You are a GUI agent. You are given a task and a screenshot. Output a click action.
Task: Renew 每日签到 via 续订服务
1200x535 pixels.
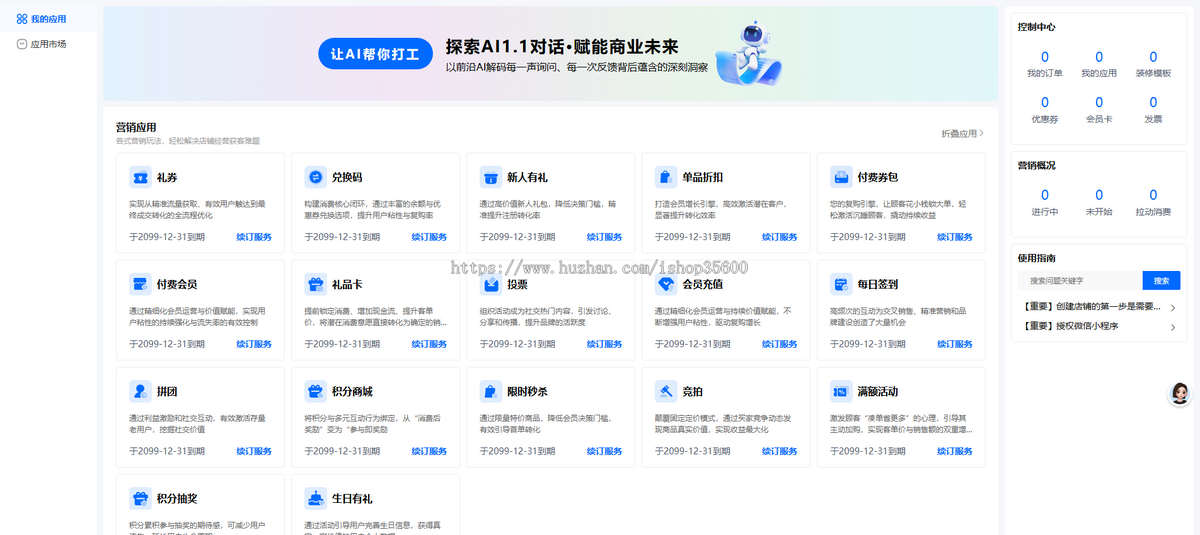954,344
